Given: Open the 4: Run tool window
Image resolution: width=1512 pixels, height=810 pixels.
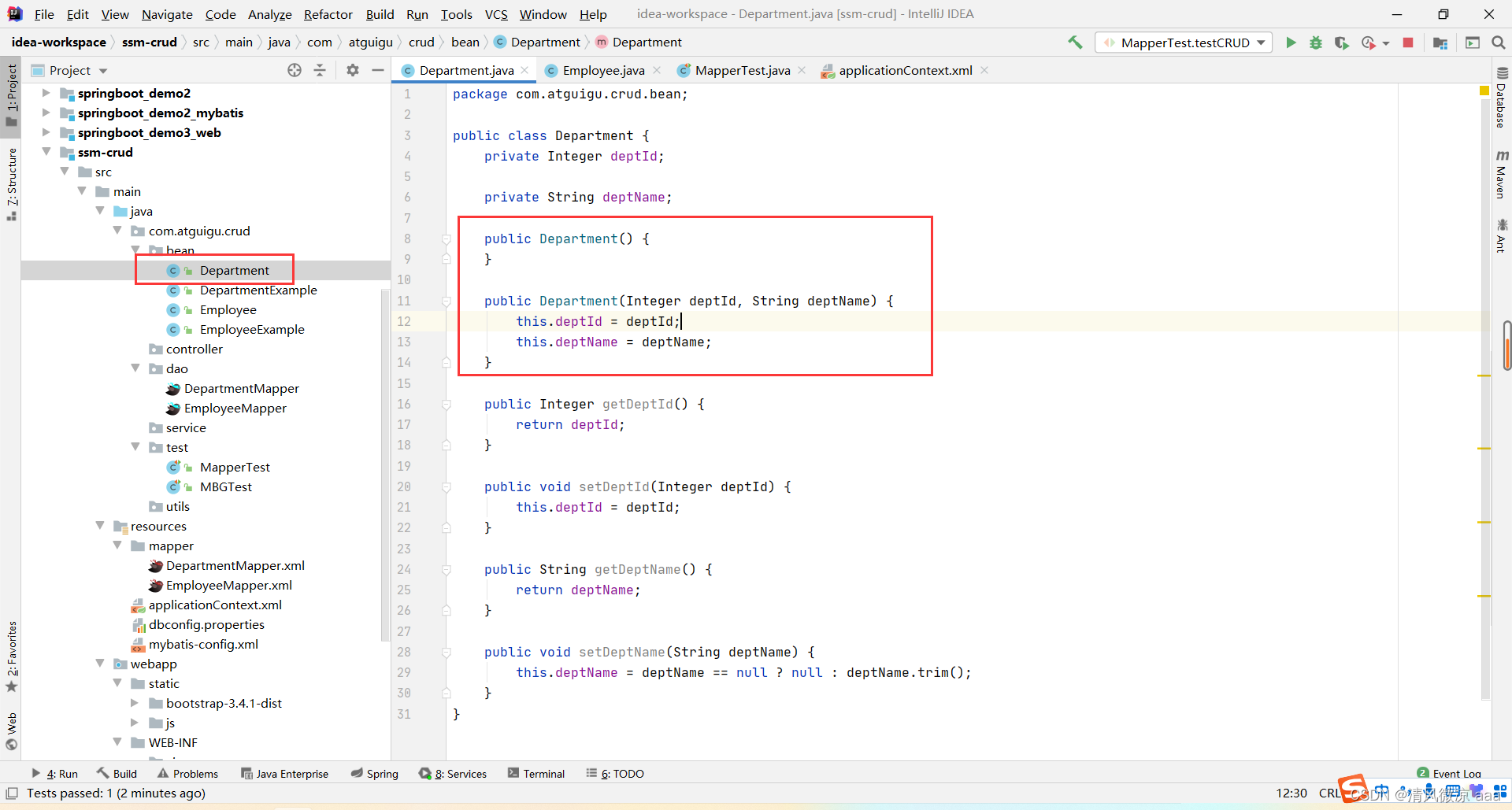Looking at the screenshot, I should coord(54,774).
